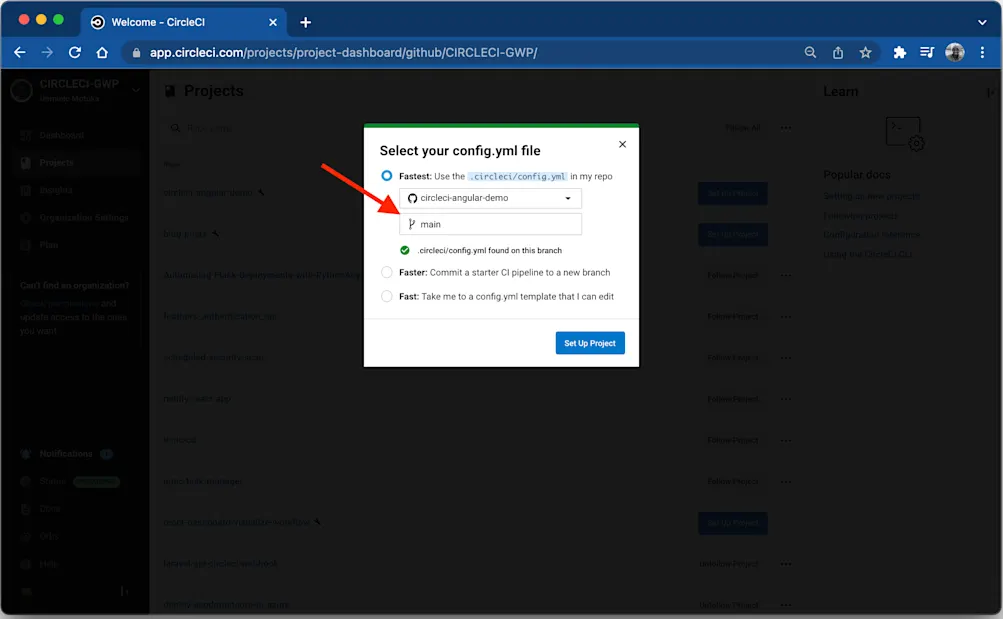
Task: Bookmark this page with the star icon
Action: [865, 52]
